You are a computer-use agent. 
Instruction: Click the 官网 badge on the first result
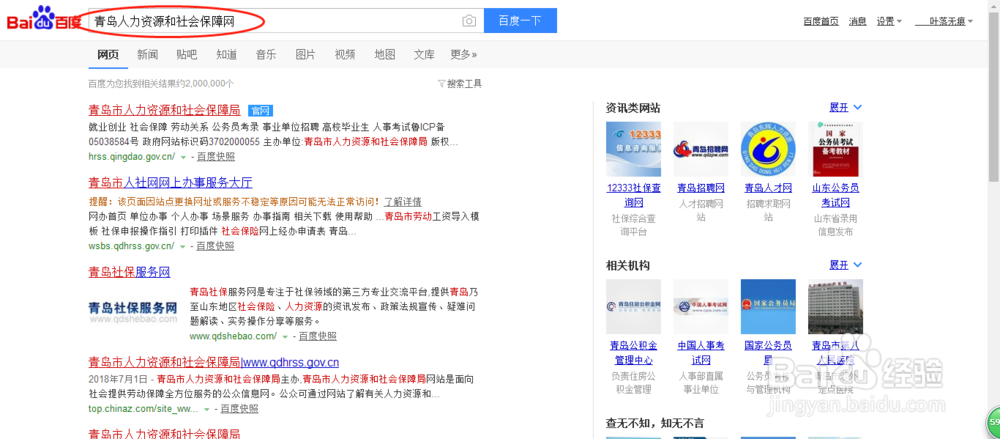click(x=260, y=110)
